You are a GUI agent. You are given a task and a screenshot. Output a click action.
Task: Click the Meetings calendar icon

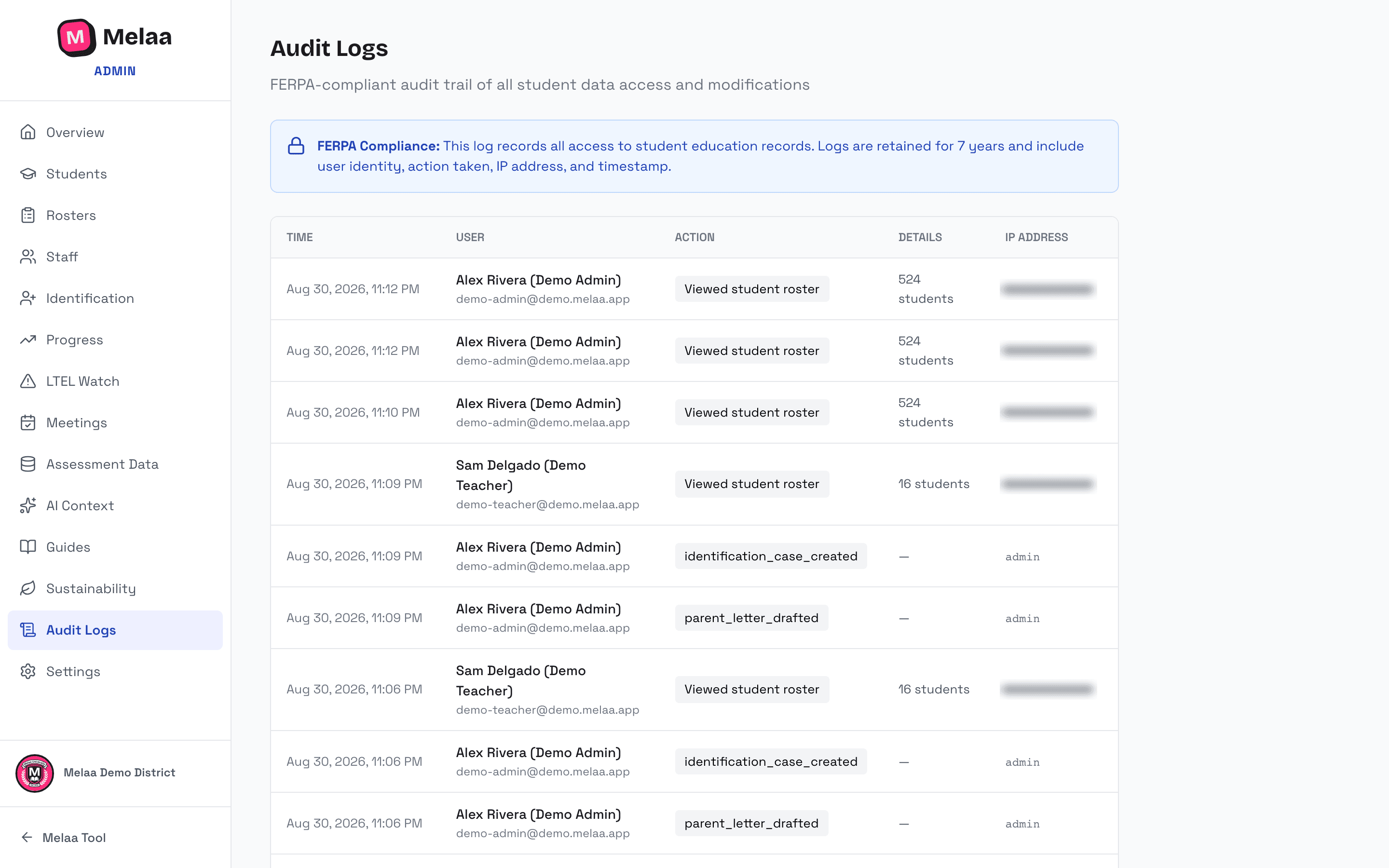pos(27,422)
